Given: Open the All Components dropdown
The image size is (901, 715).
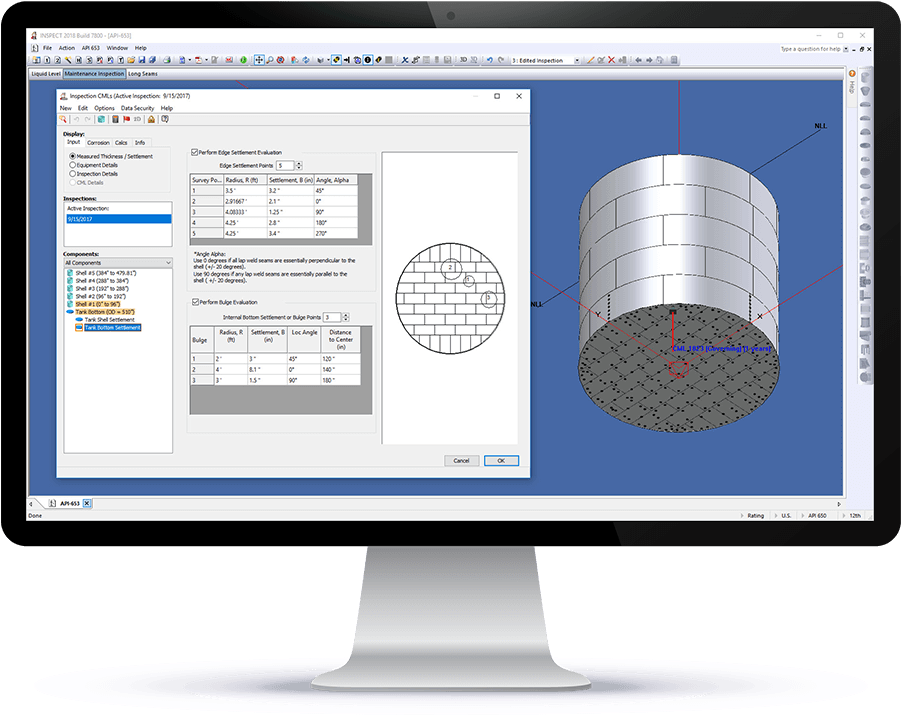Looking at the screenshot, I should 169,262.
